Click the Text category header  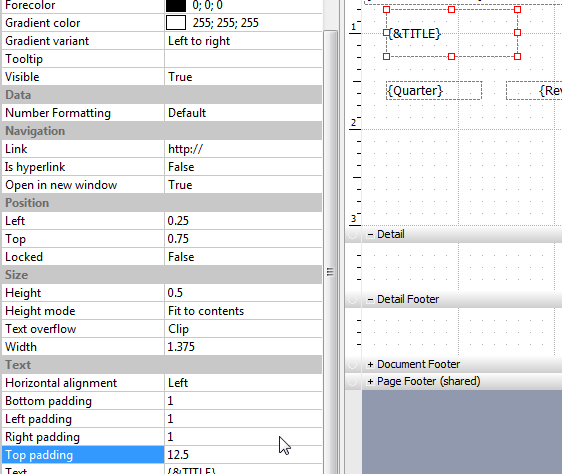[x=162, y=365]
